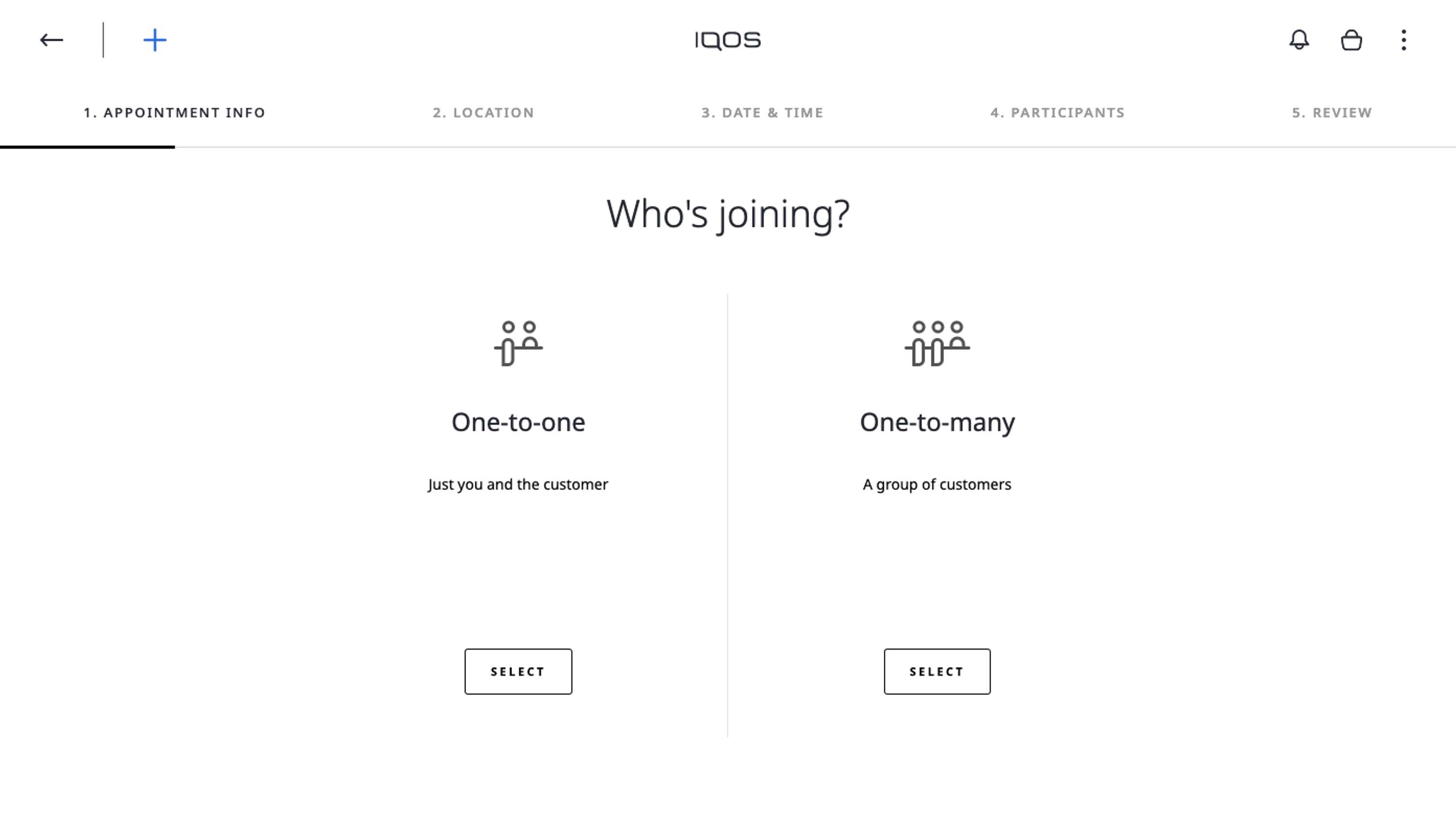Open the three-dot more options menu
This screenshot has height=821, width=1456.
click(x=1404, y=40)
